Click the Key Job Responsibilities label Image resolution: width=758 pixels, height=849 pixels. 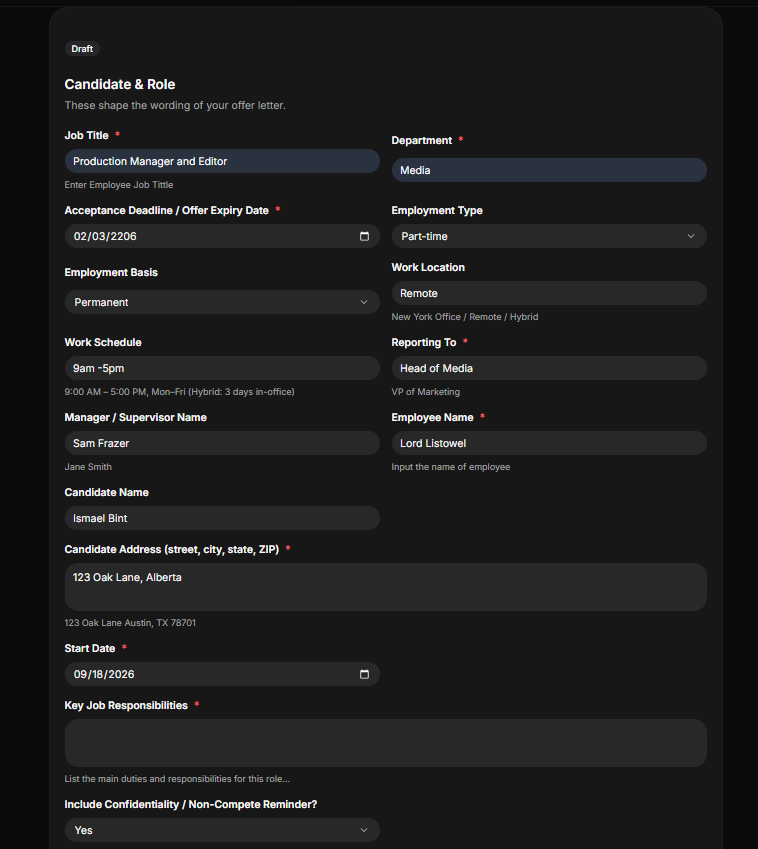click(126, 706)
